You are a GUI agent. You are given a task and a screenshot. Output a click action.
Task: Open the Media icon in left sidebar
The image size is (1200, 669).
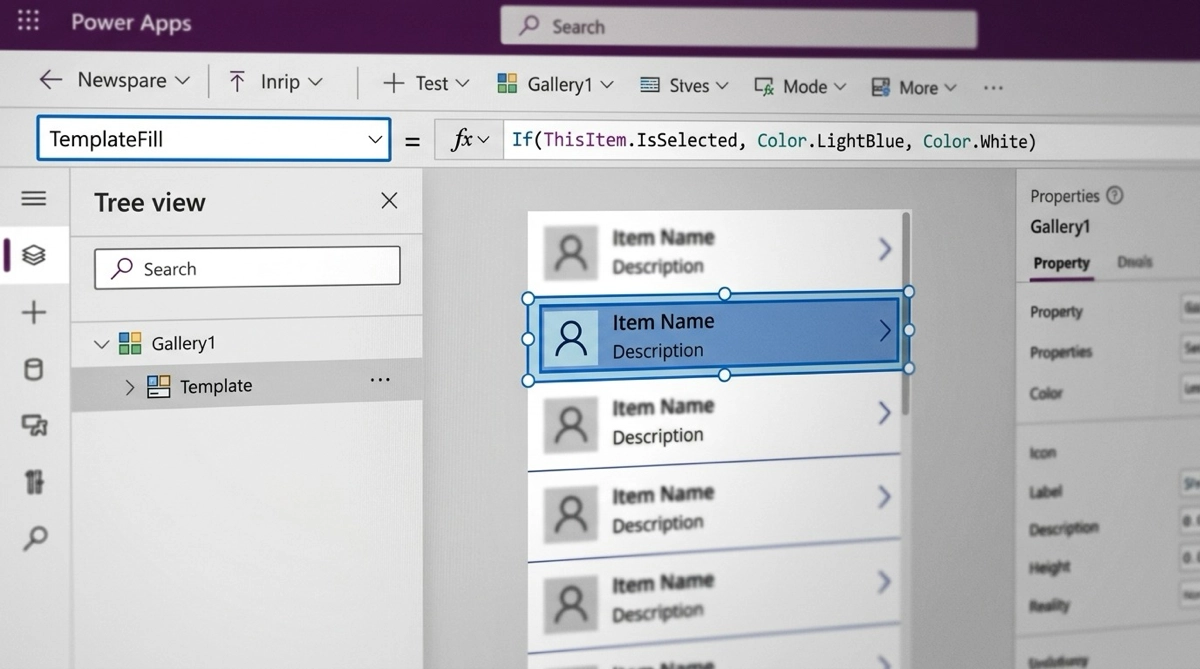(34, 427)
